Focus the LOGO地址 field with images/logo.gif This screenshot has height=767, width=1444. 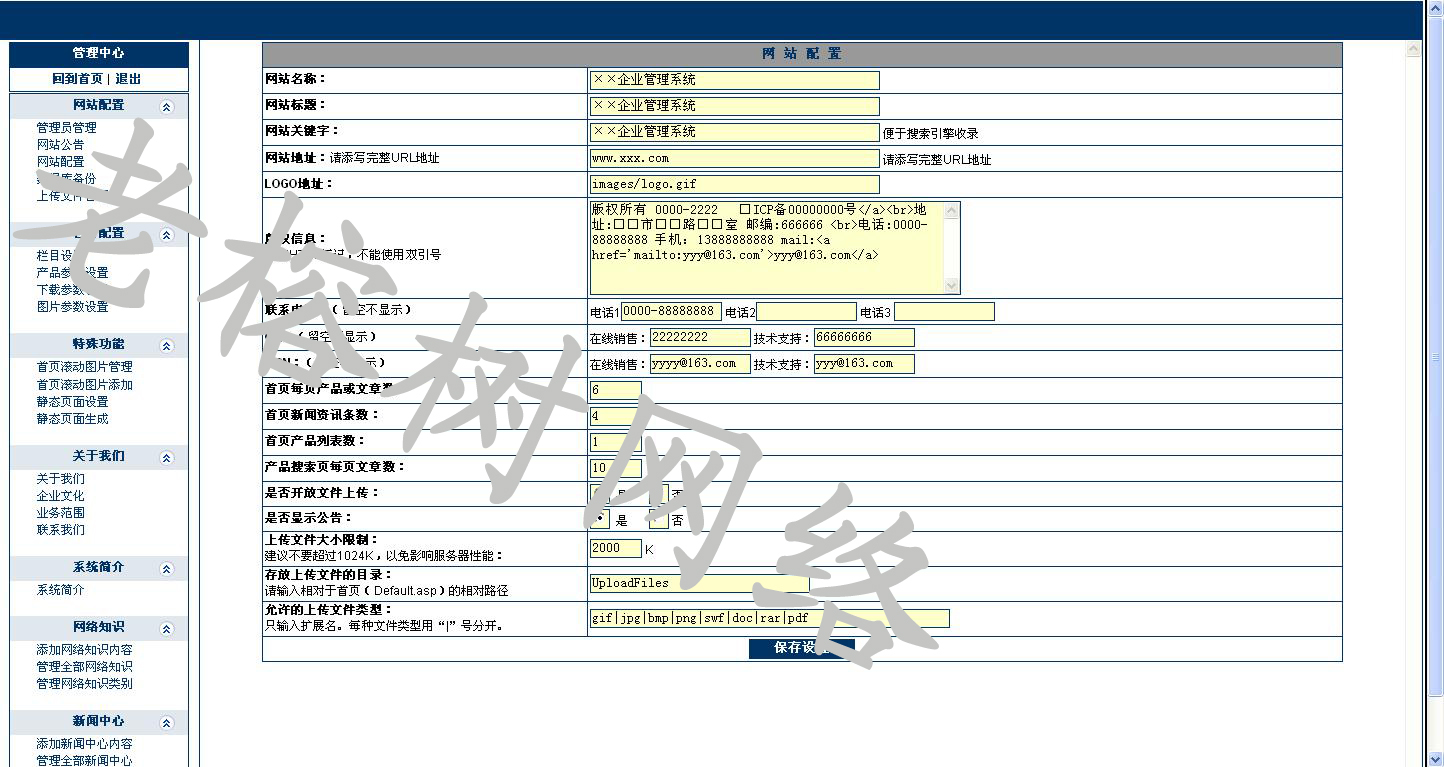point(734,184)
